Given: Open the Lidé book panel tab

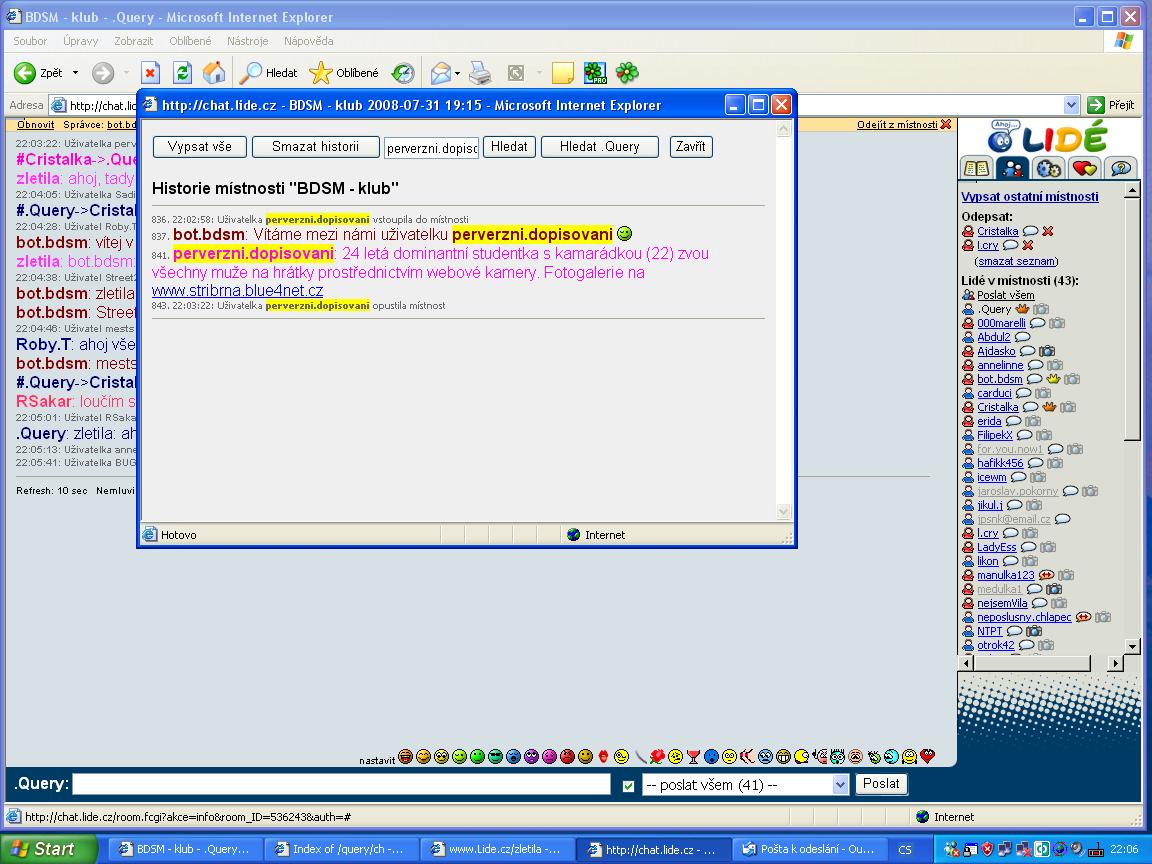Looking at the screenshot, I should coord(976,168).
